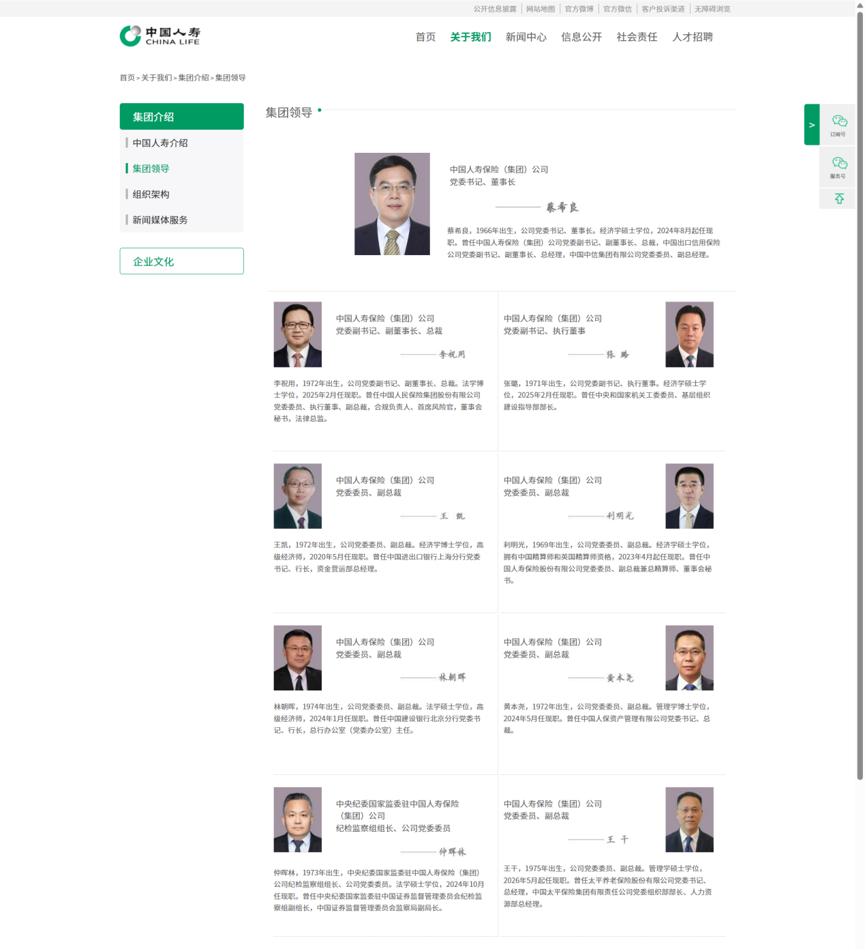
Task: Open 中国人寿介绍 in sidebar
Action: coord(160,143)
